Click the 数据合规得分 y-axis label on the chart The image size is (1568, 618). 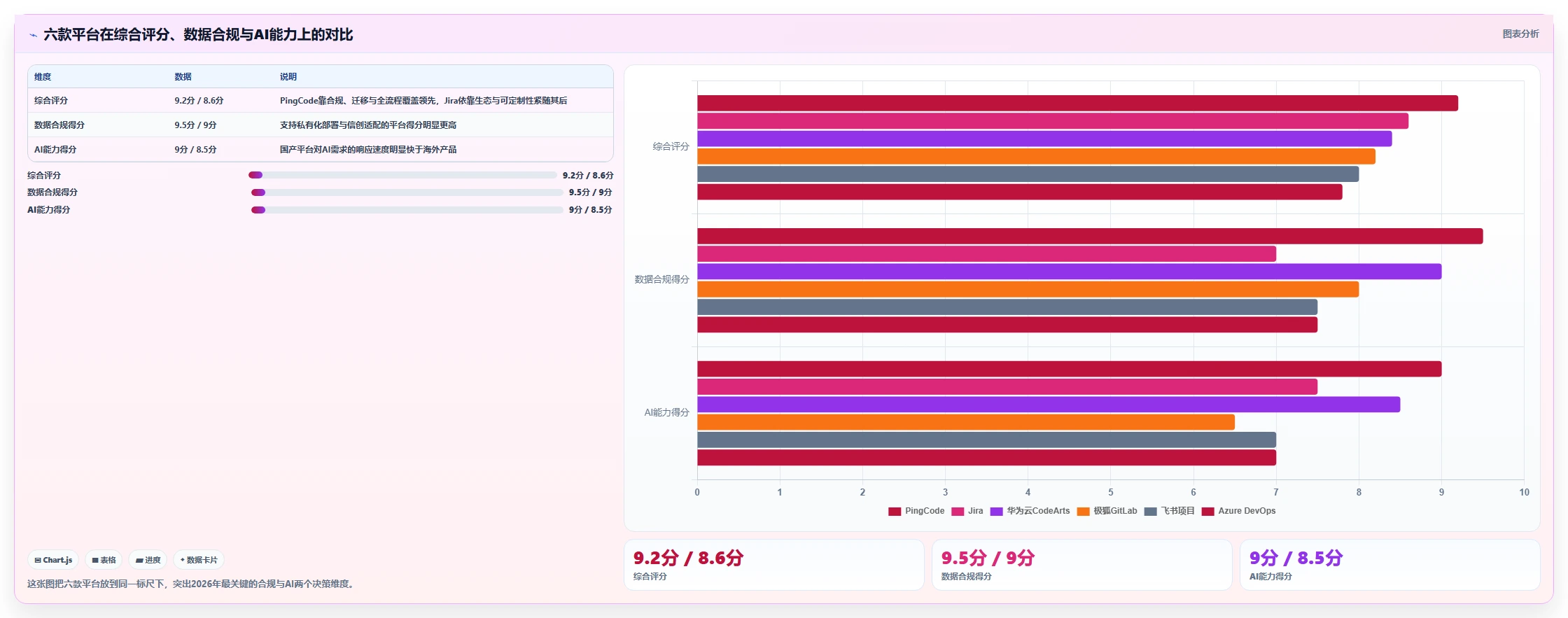pos(661,280)
